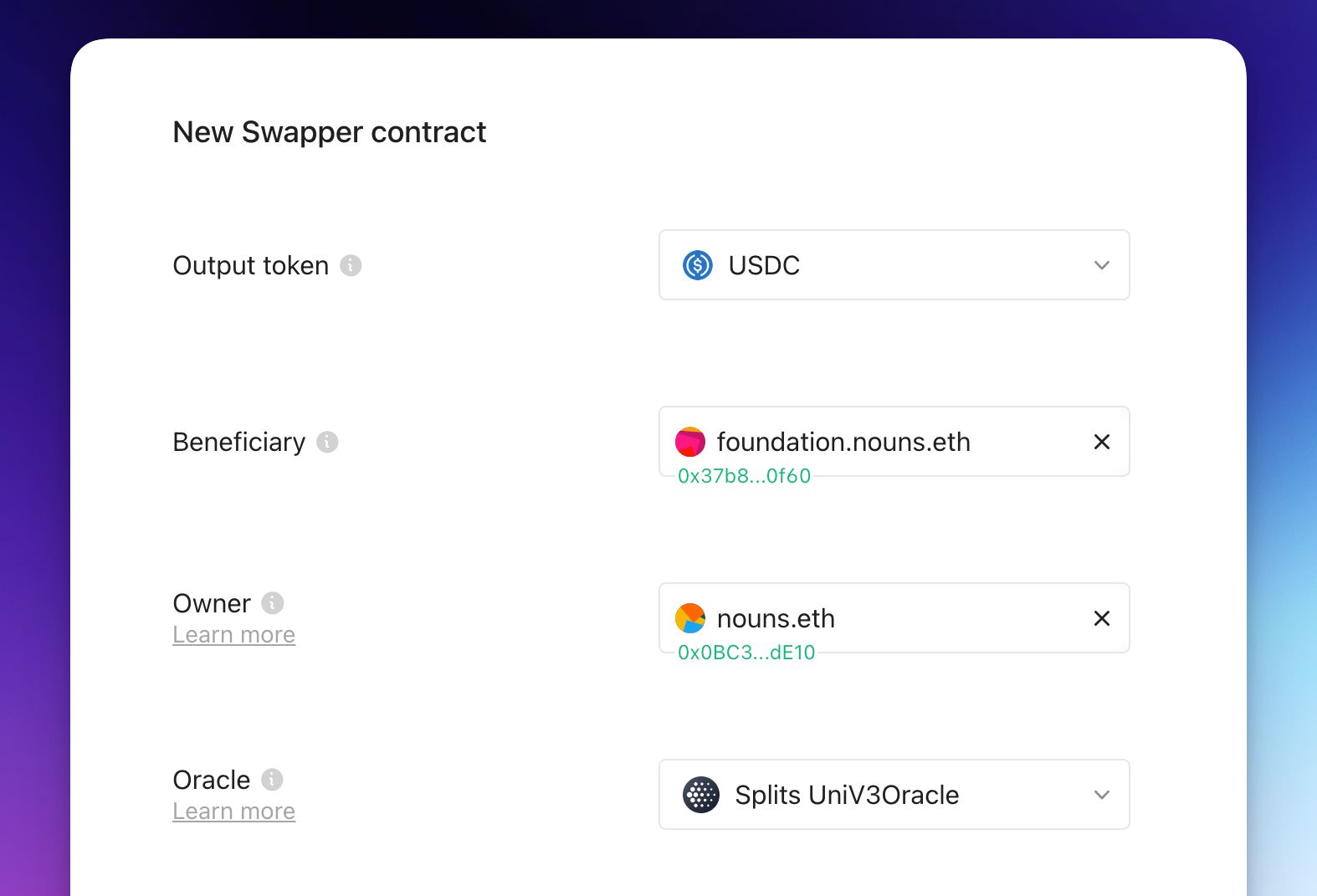This screenshot has height=896, width=1317.
Task: Expand the Output token chevron
Action: click(1102, 265)
